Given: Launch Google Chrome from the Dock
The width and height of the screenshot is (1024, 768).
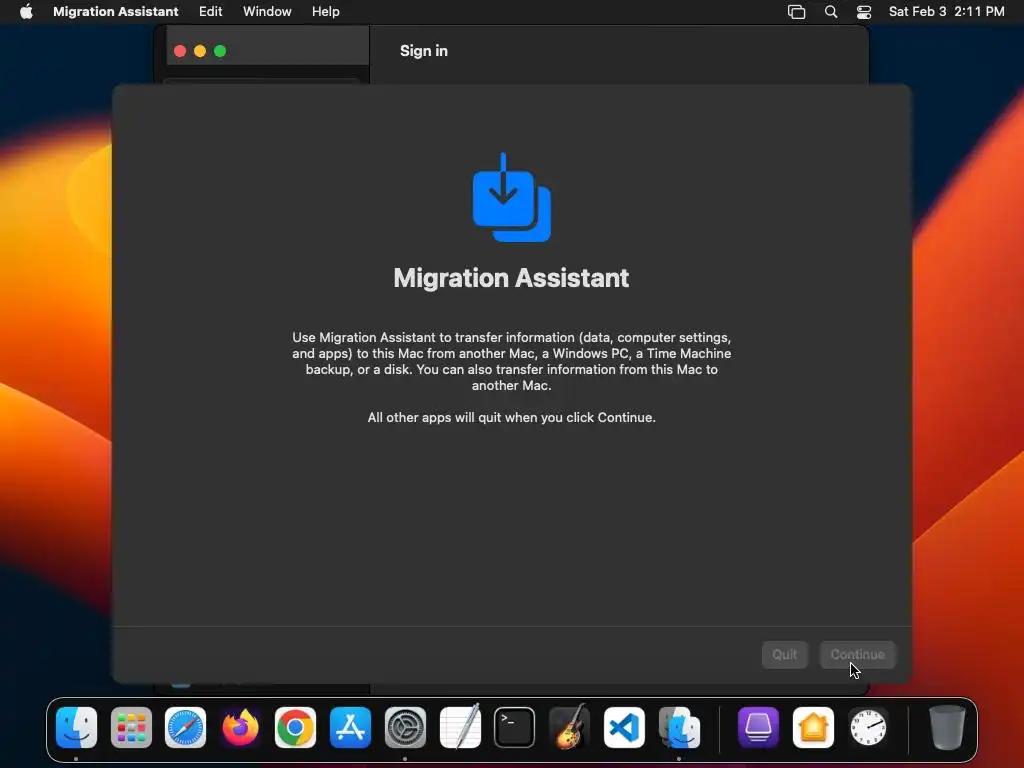Looking at the screenshot, I should 295,728.
